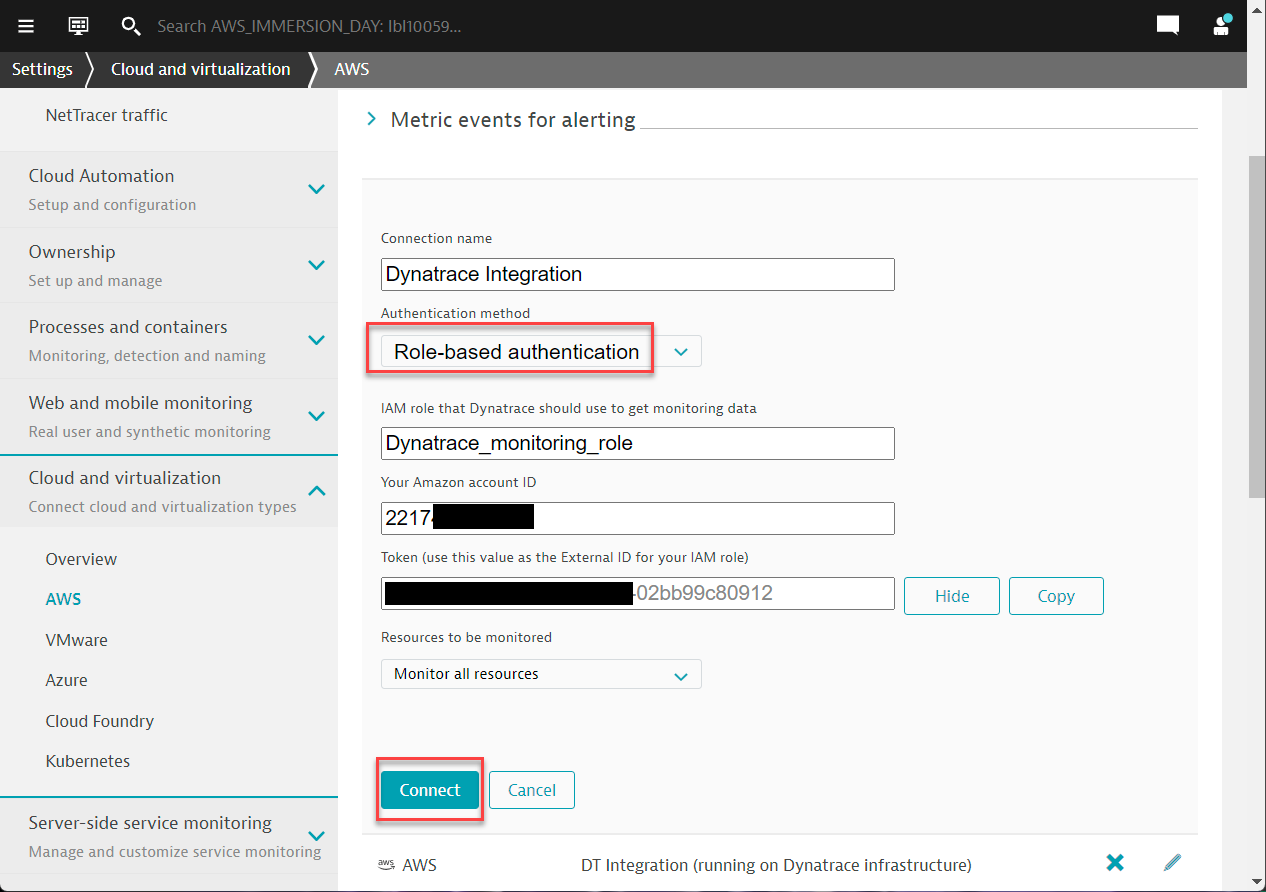Image resolution: width=1266 pixels, height=892 pixels.
Task: Click the search magnifier icon
Action: [131, 26]
